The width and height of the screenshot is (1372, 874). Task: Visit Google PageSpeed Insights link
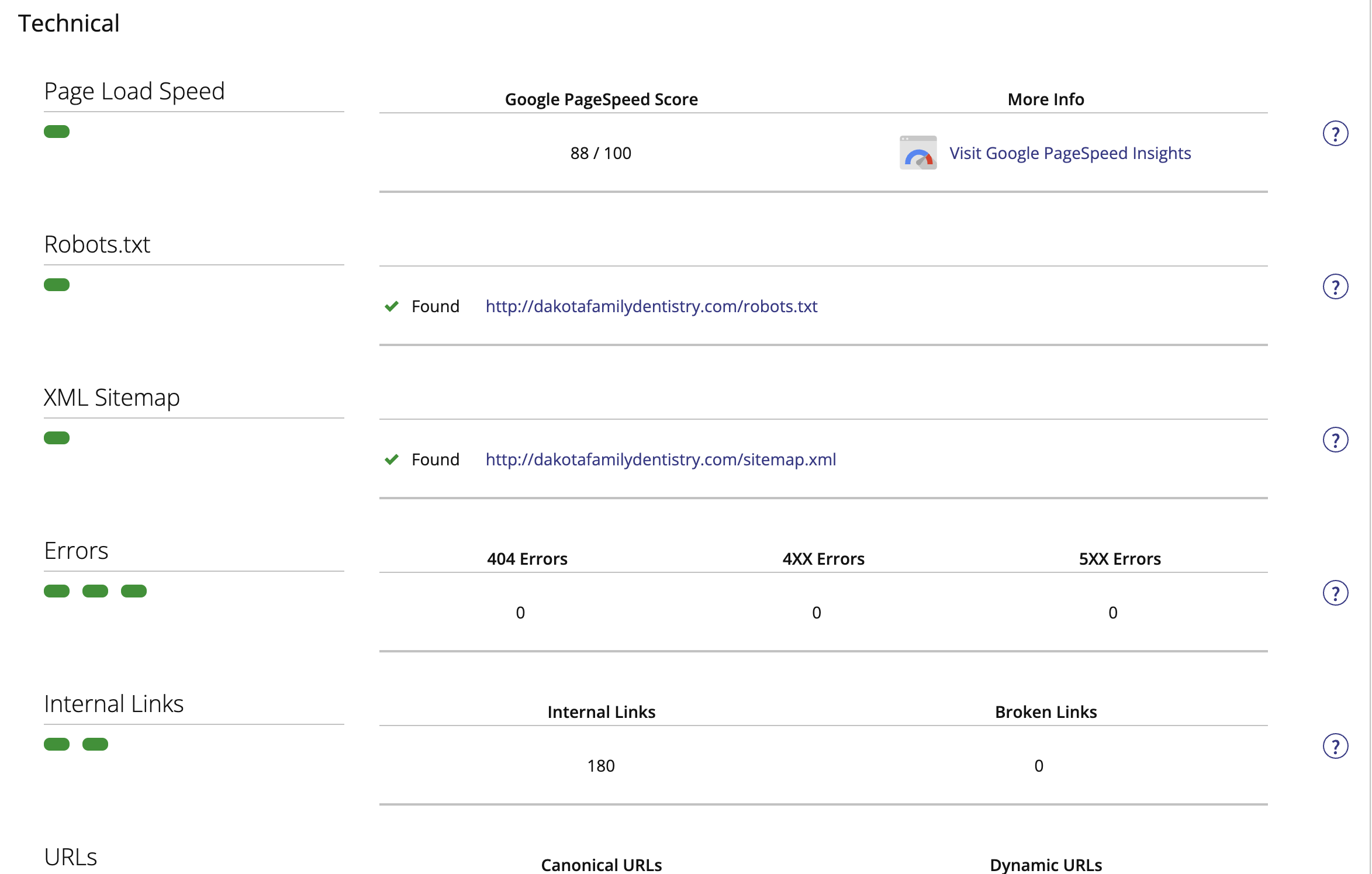coord(1070,153)
